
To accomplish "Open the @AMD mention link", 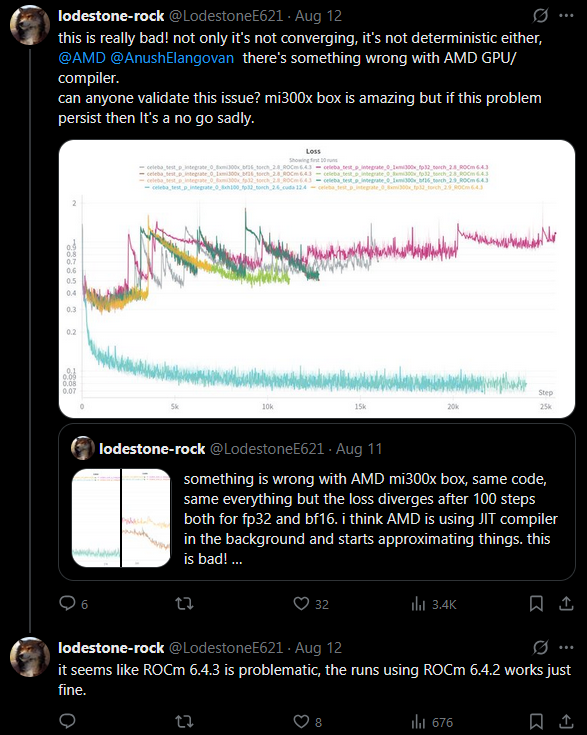I will [82, 58].
